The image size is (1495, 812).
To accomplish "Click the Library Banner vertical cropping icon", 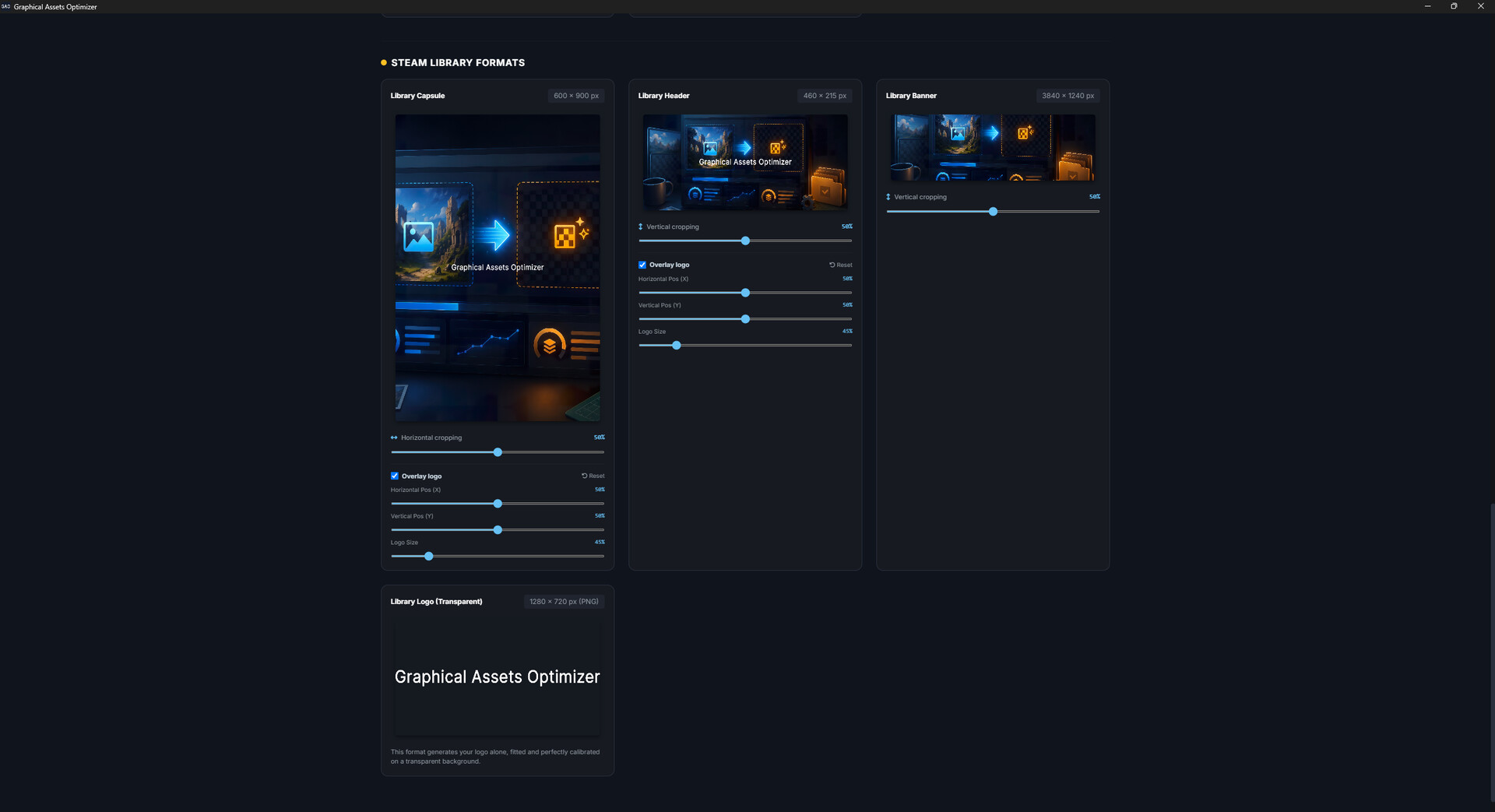I will tap(888, 197).
